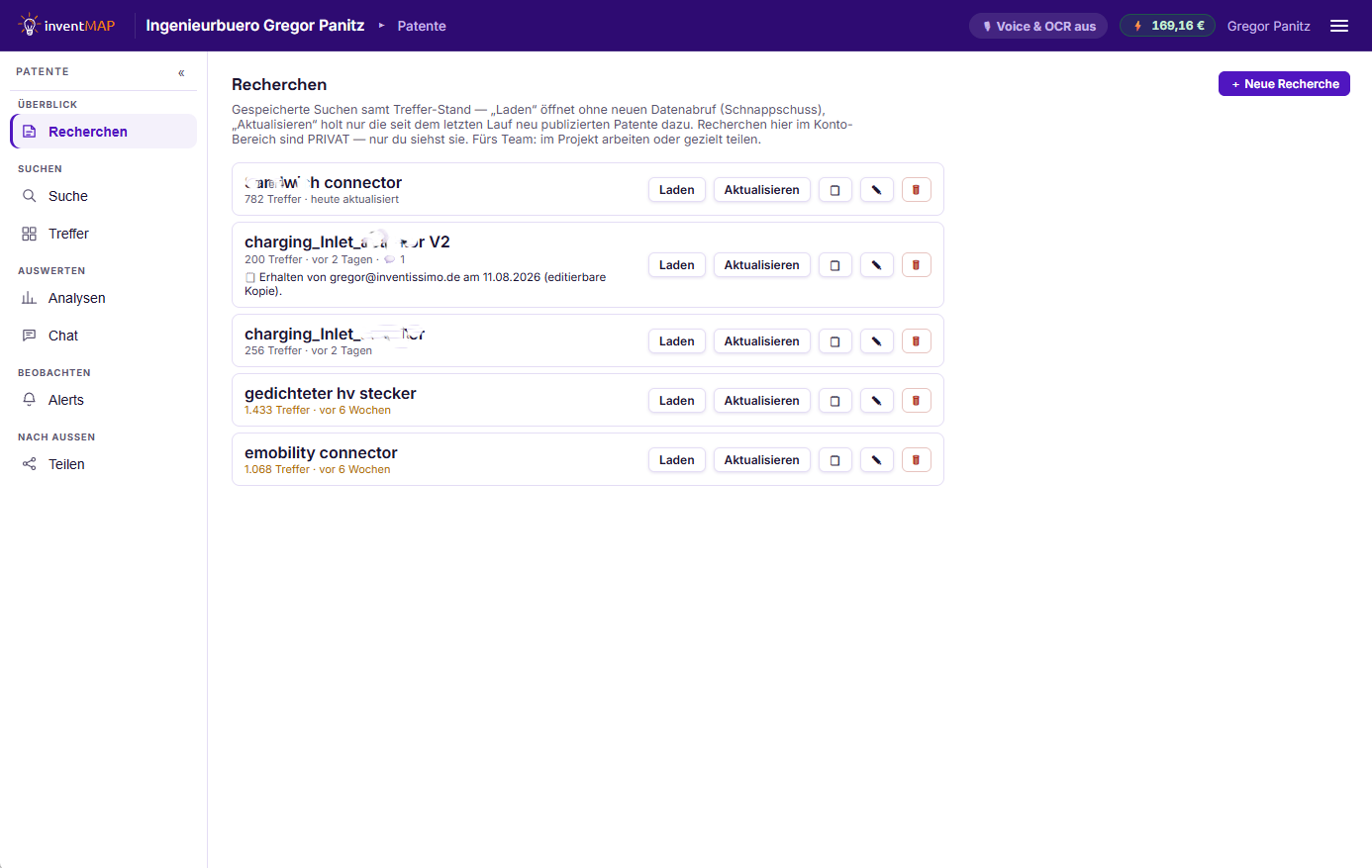This screenshot has height=868, width=1372.
Task: Delete the search with 782 Treffer
Action: [x=917, y=190]
